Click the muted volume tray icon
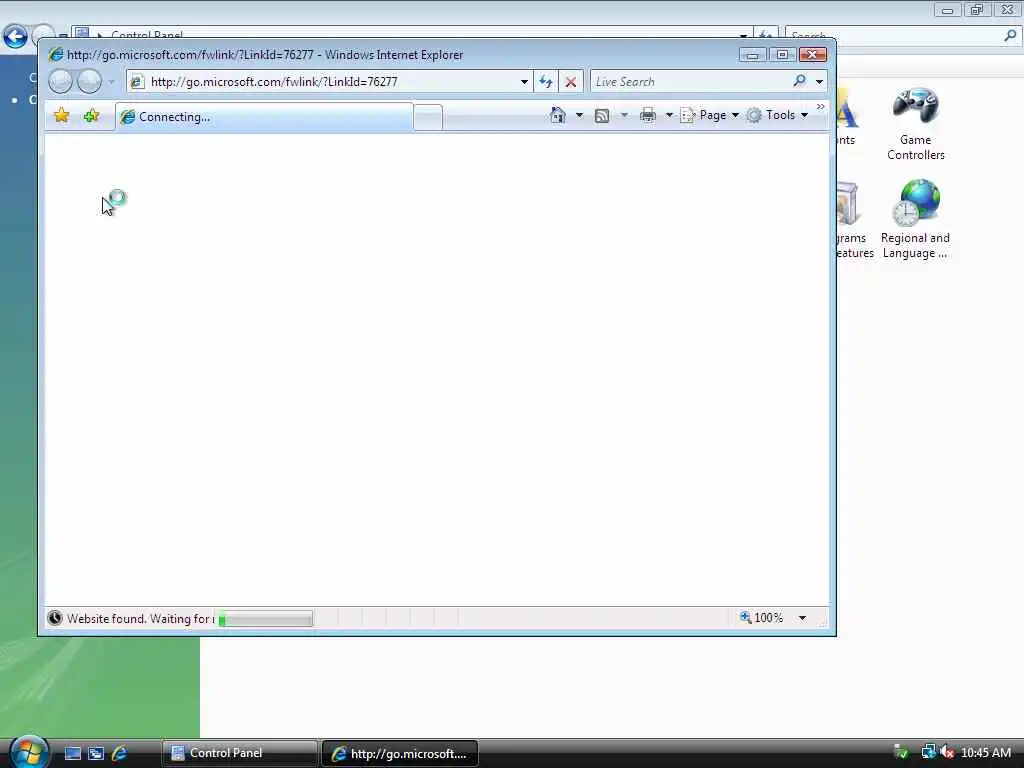 tap(947, 752)
